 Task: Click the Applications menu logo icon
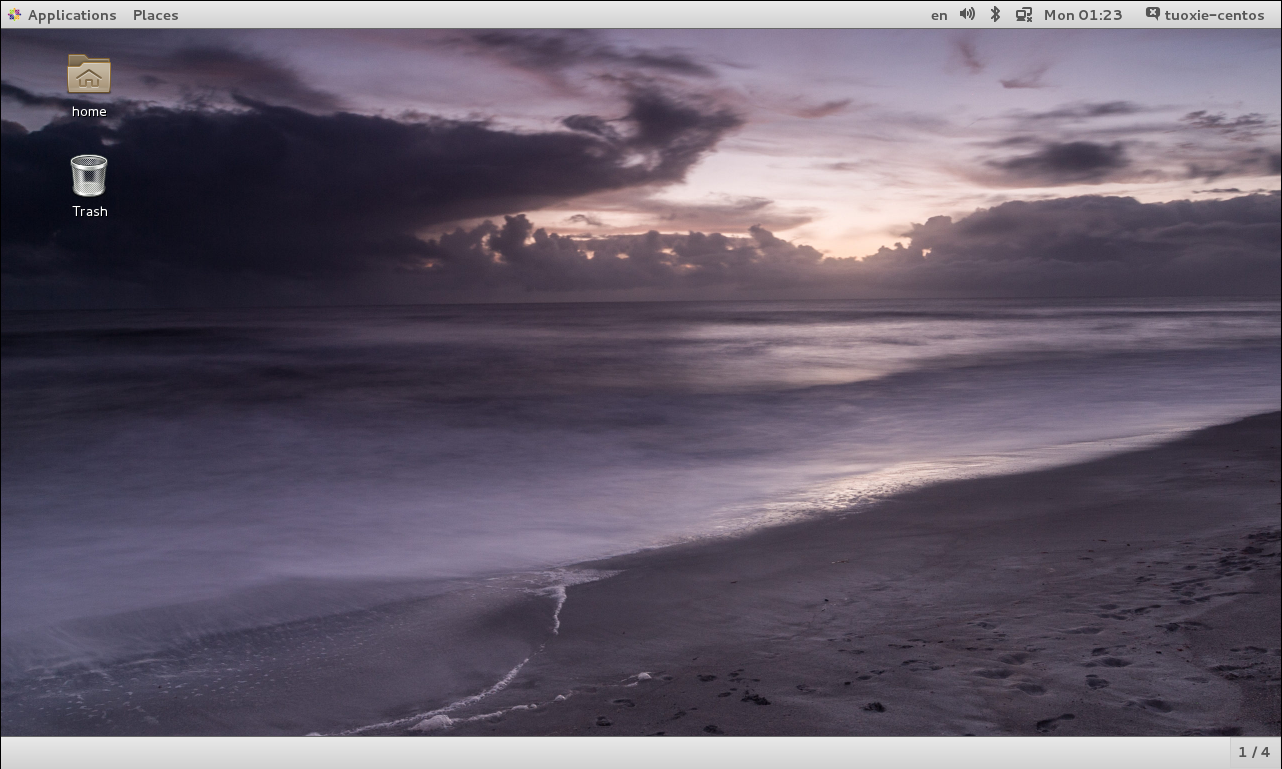coord(14,15)
